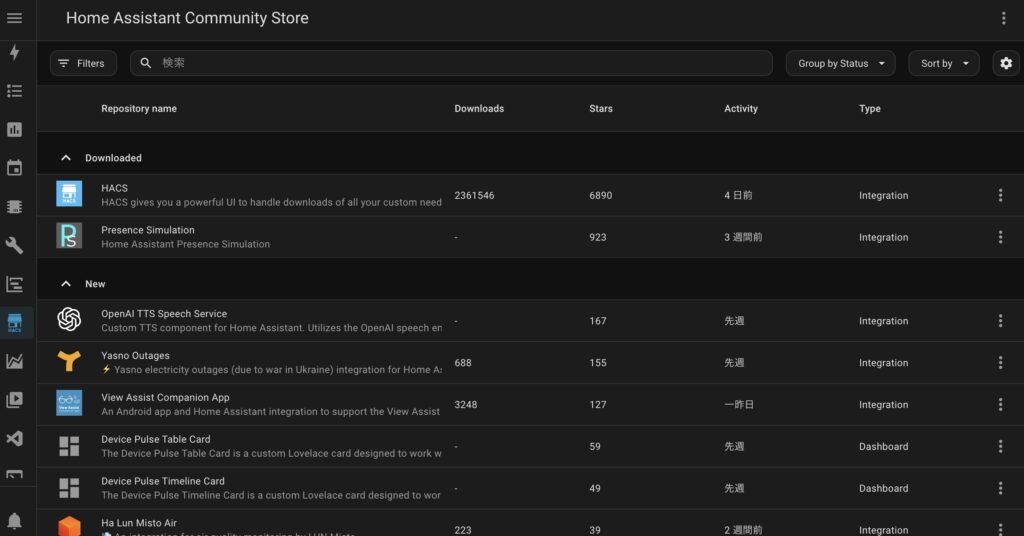Open the Media play icon in sidebar

tap(14, 400)
